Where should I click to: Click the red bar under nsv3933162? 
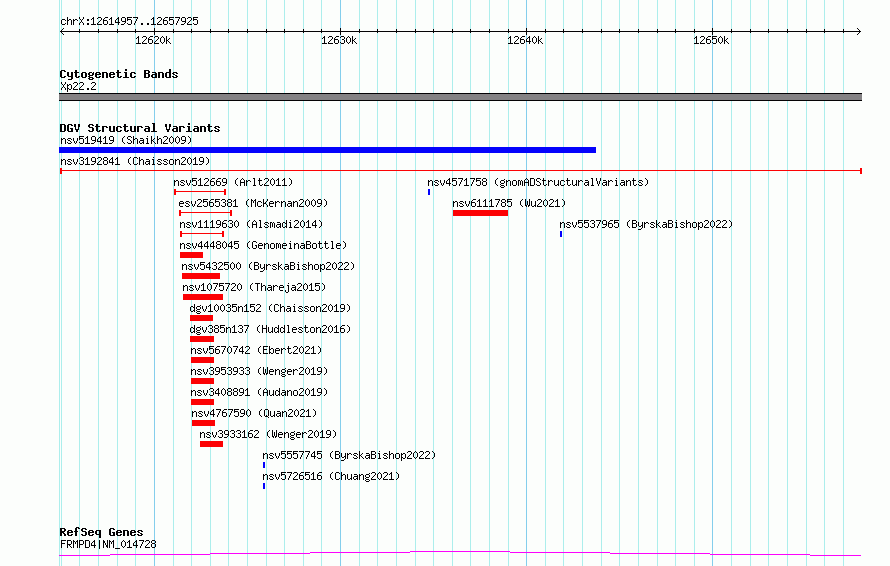point(211,444)
